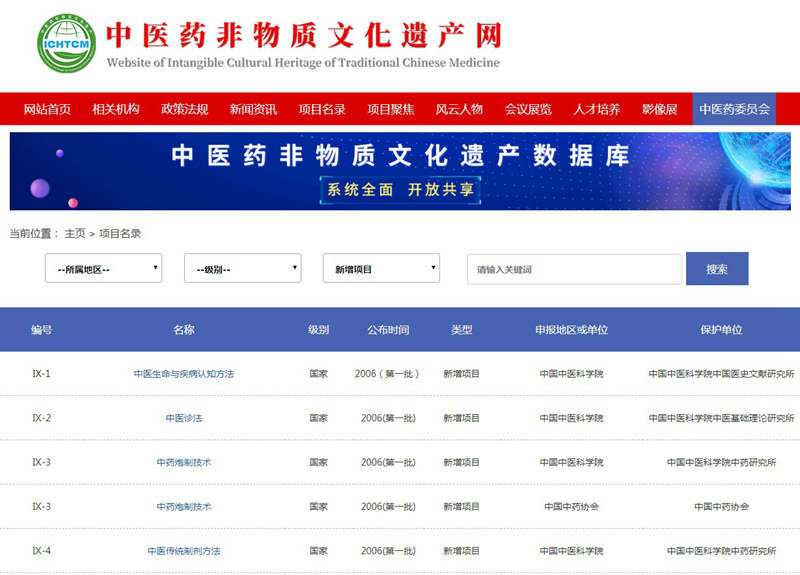Select 项目聚焦 in the red menu

pyautogui.click(x=390, y=109)
